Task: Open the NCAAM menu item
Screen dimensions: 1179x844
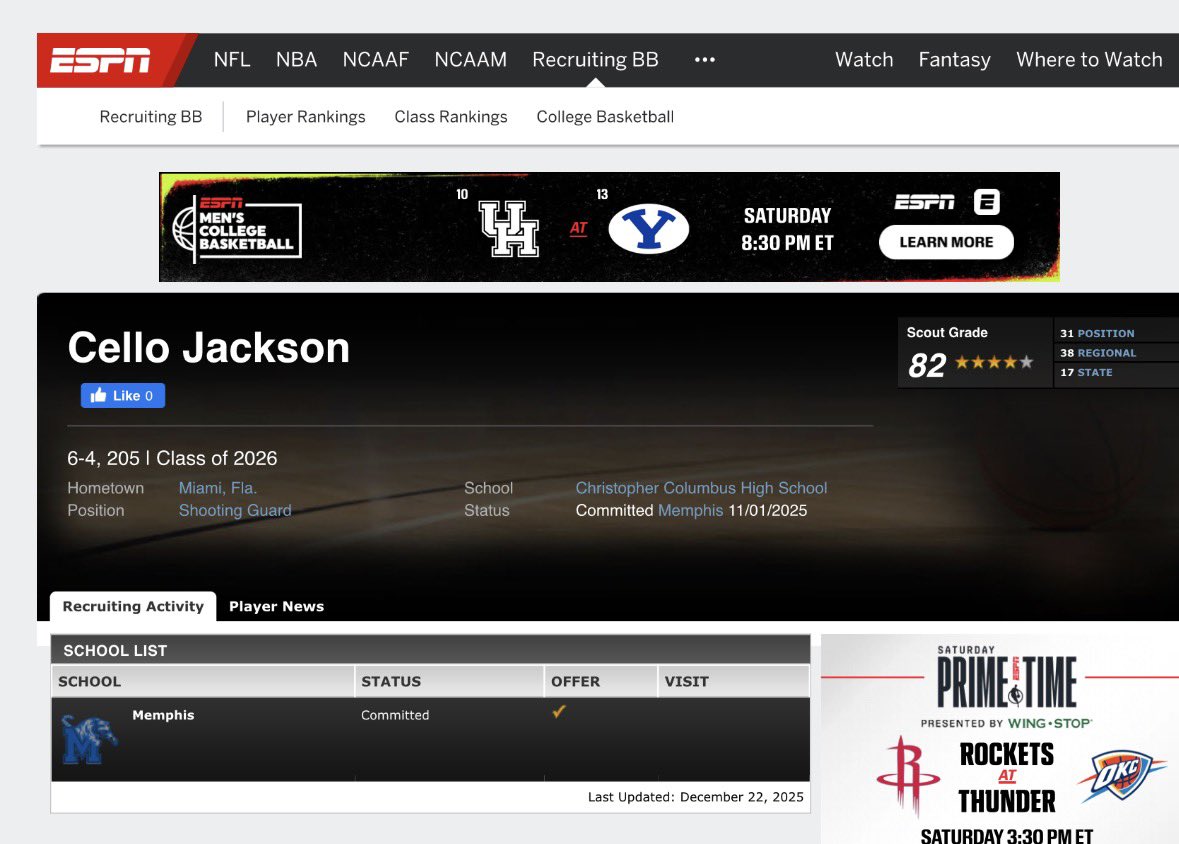Action: point(471,59)
